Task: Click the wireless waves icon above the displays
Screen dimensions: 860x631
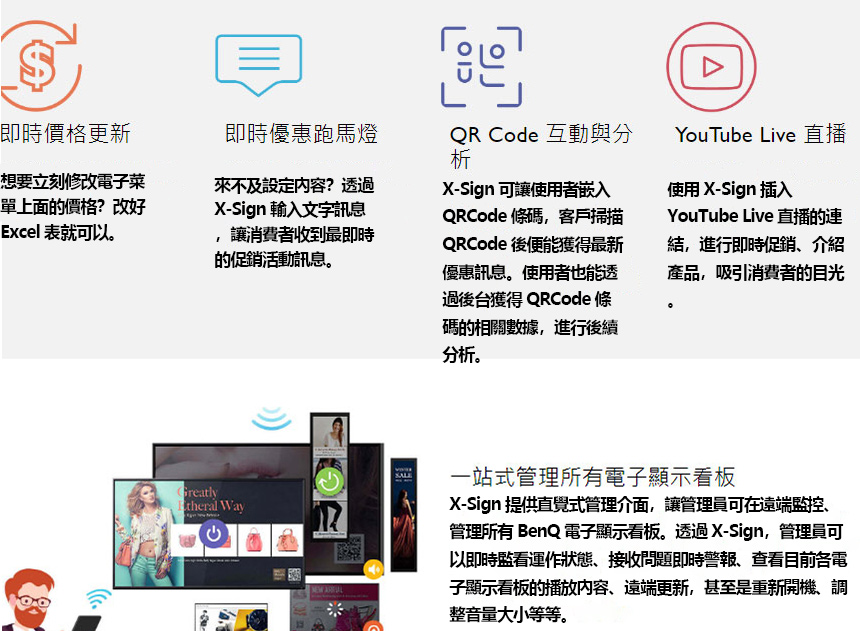Action: pyautogui.click(x=271, y=418)
